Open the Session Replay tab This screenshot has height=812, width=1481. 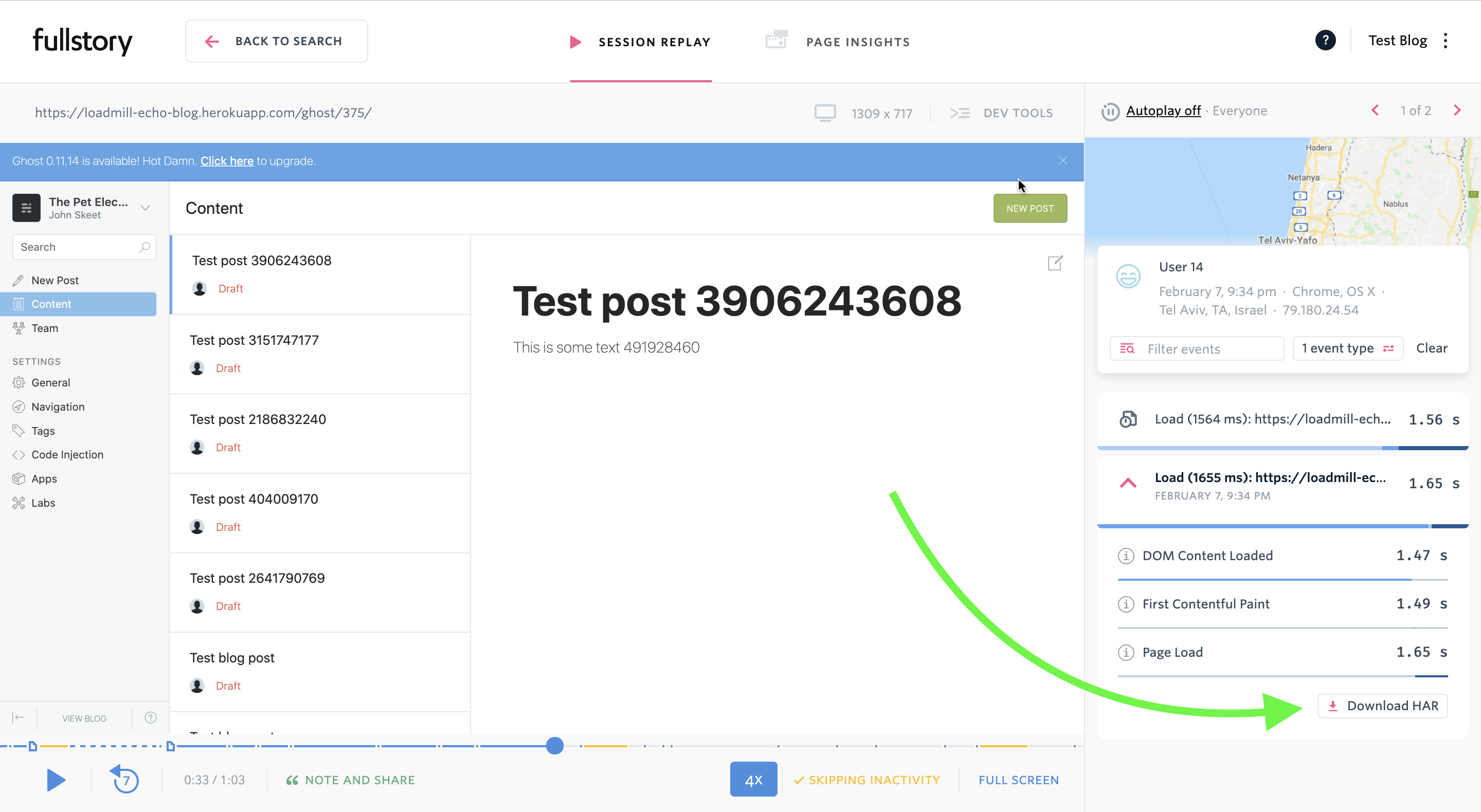[x=640, y=42]
